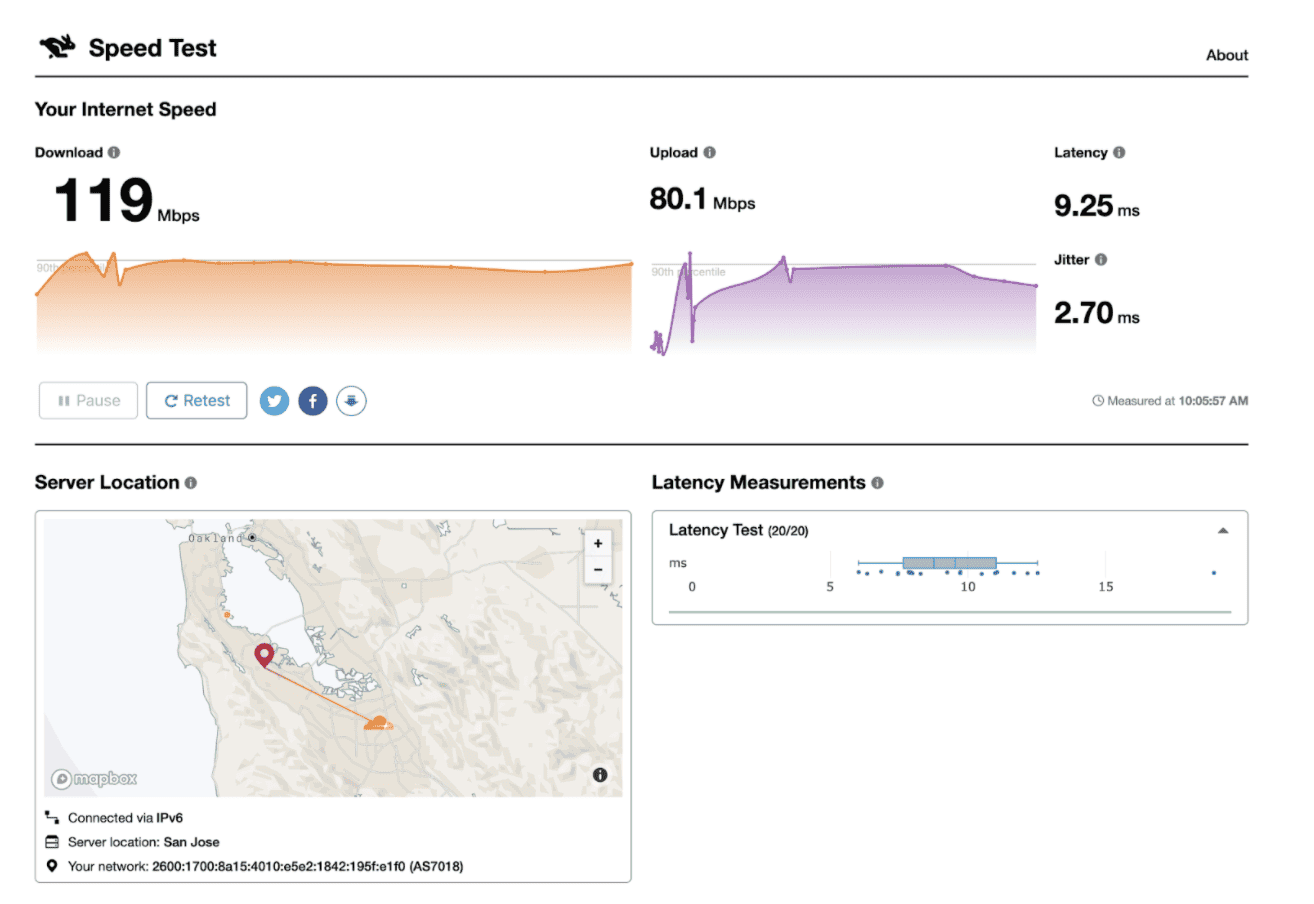Click the Speed Test running rabbit logo
The height and width of the screenshot is (904, 1314).
56,47
